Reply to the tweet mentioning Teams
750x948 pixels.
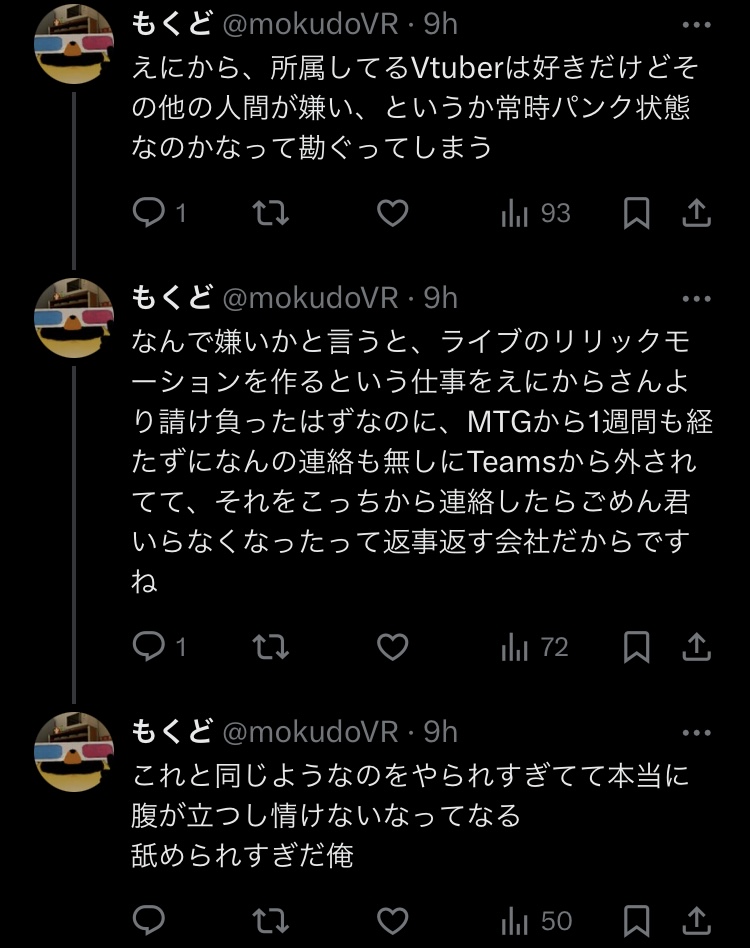point(149,648)
